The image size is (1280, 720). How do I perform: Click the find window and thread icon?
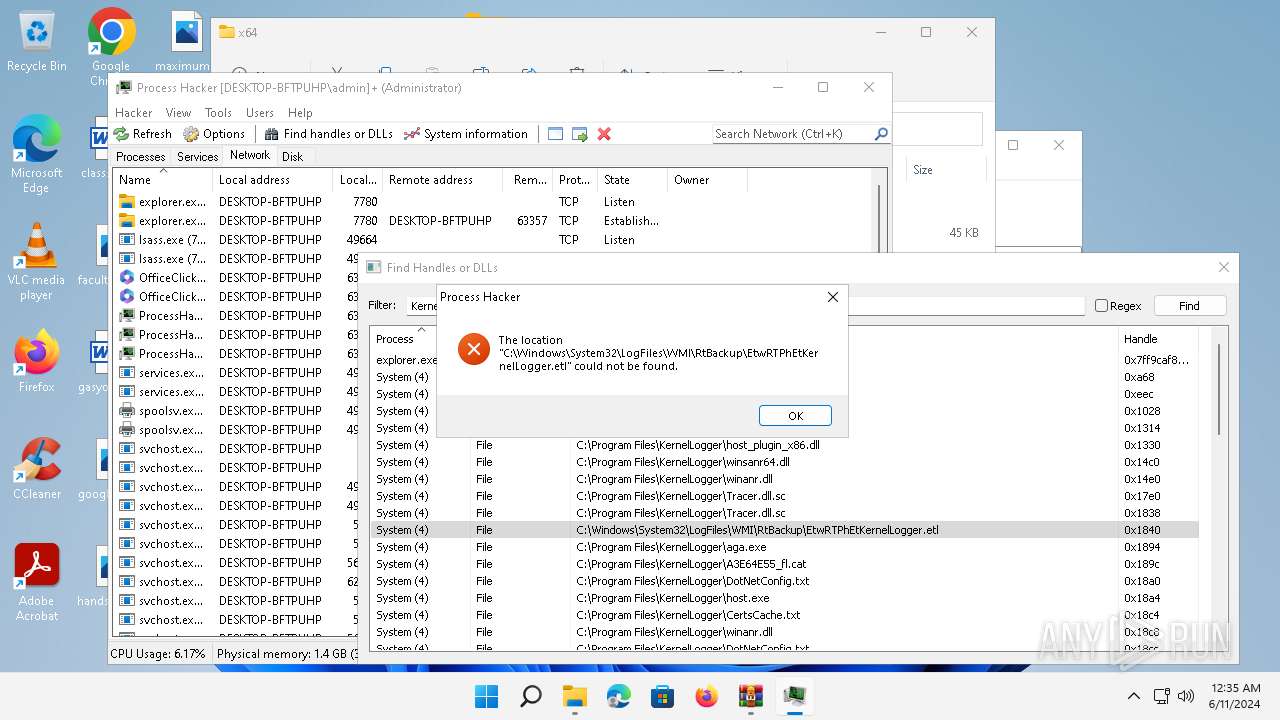coord(579,133)
